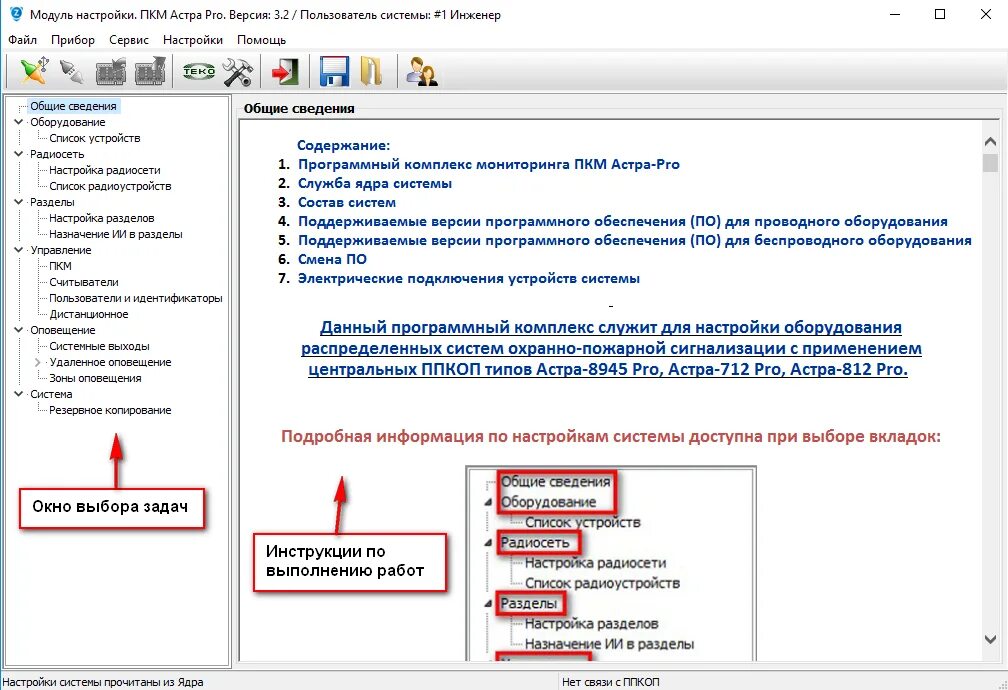
Task: Open the Служба ядра системы link
Action: click(375, 183)
